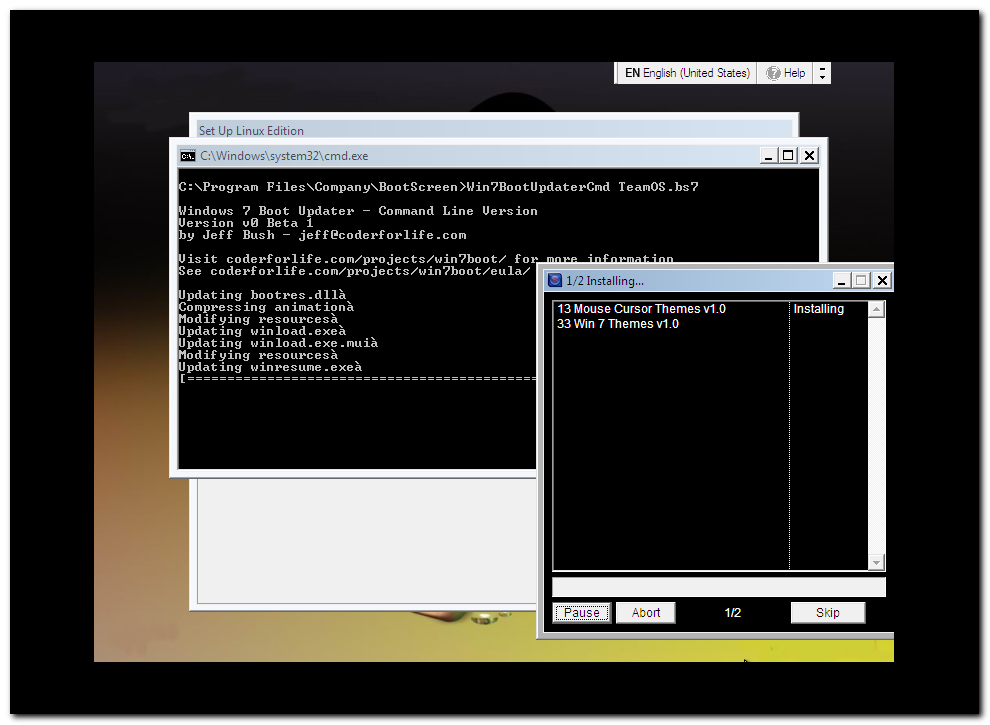Open the Help item in language bar
The image size is (990, 725).
pos(785,73)
